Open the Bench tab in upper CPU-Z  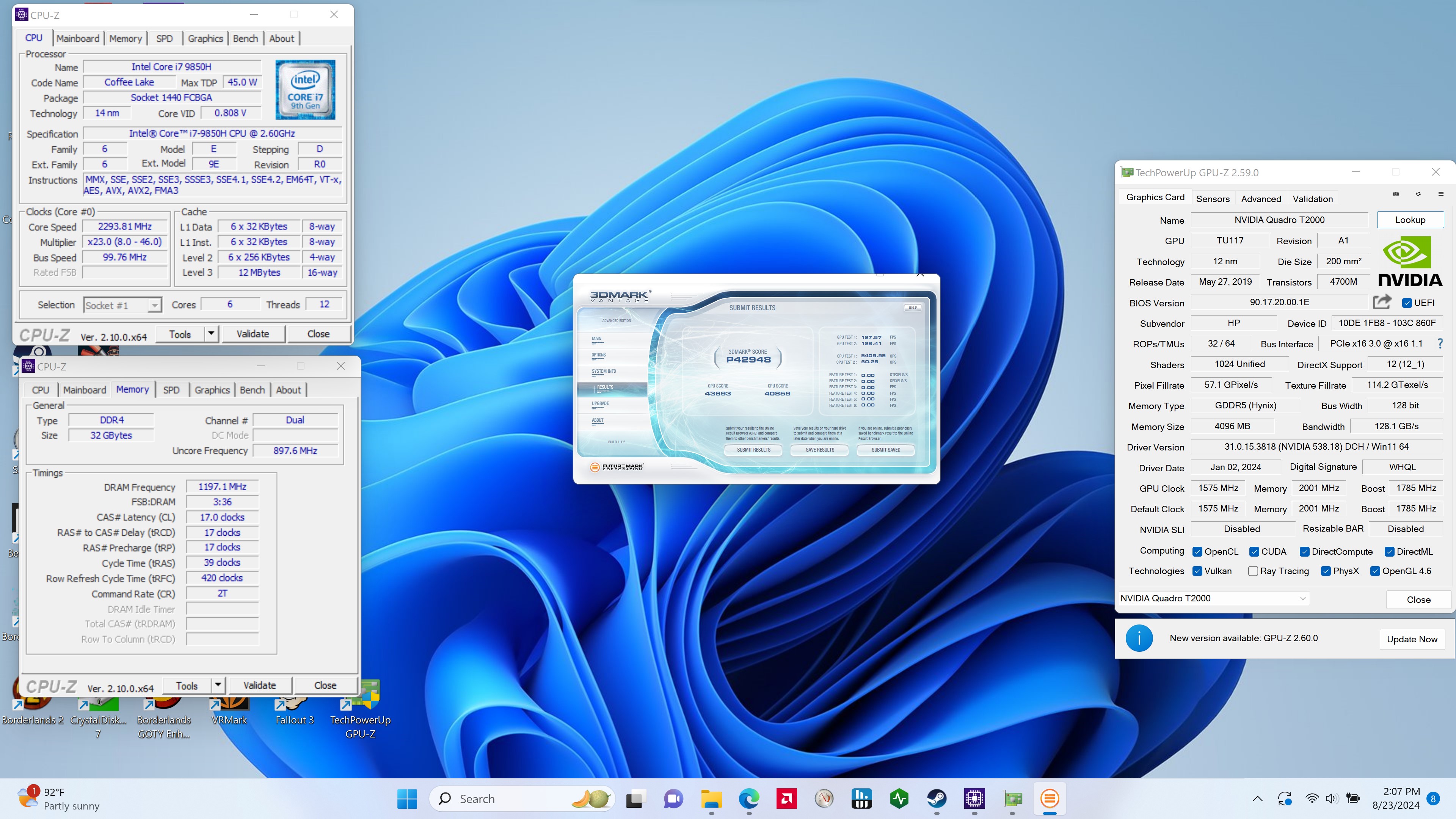point(245,38)
